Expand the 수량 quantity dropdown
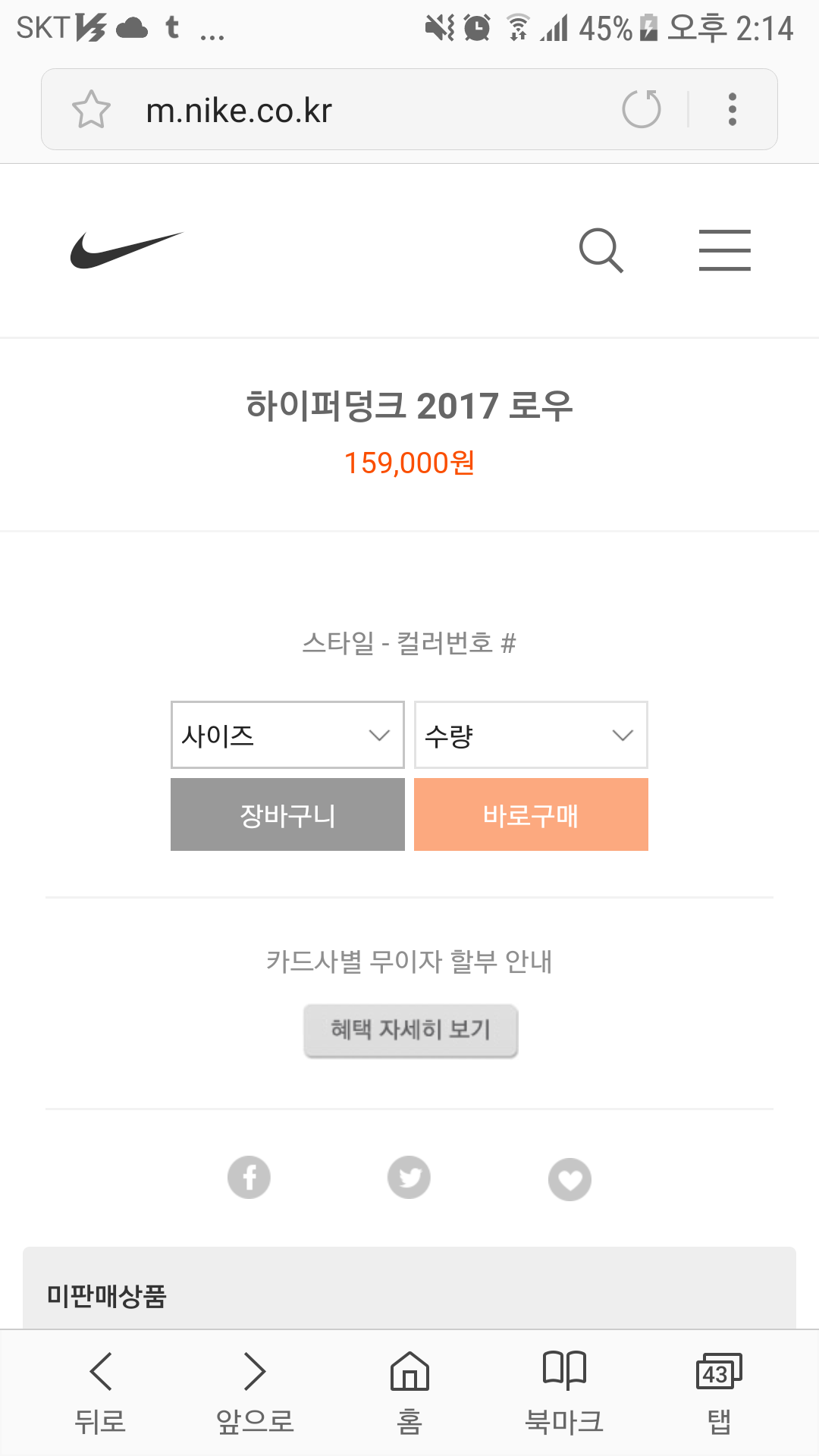The width and height of the screenshot is (819, 1456). (531, 735)
